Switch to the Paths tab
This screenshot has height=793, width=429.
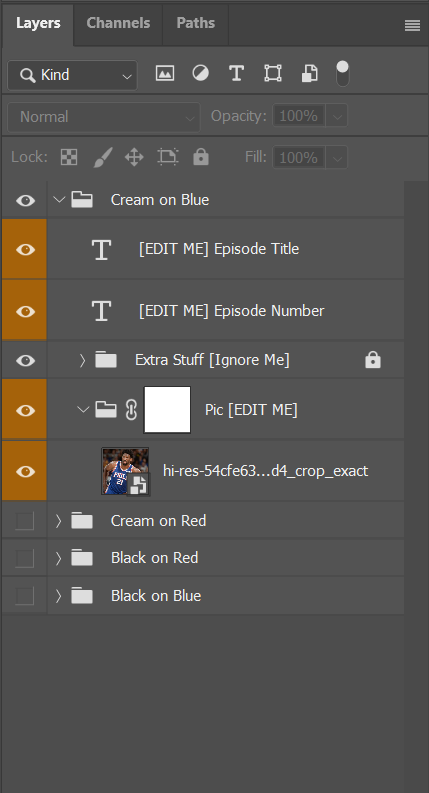pyautogui.click(x=196, y=23)
